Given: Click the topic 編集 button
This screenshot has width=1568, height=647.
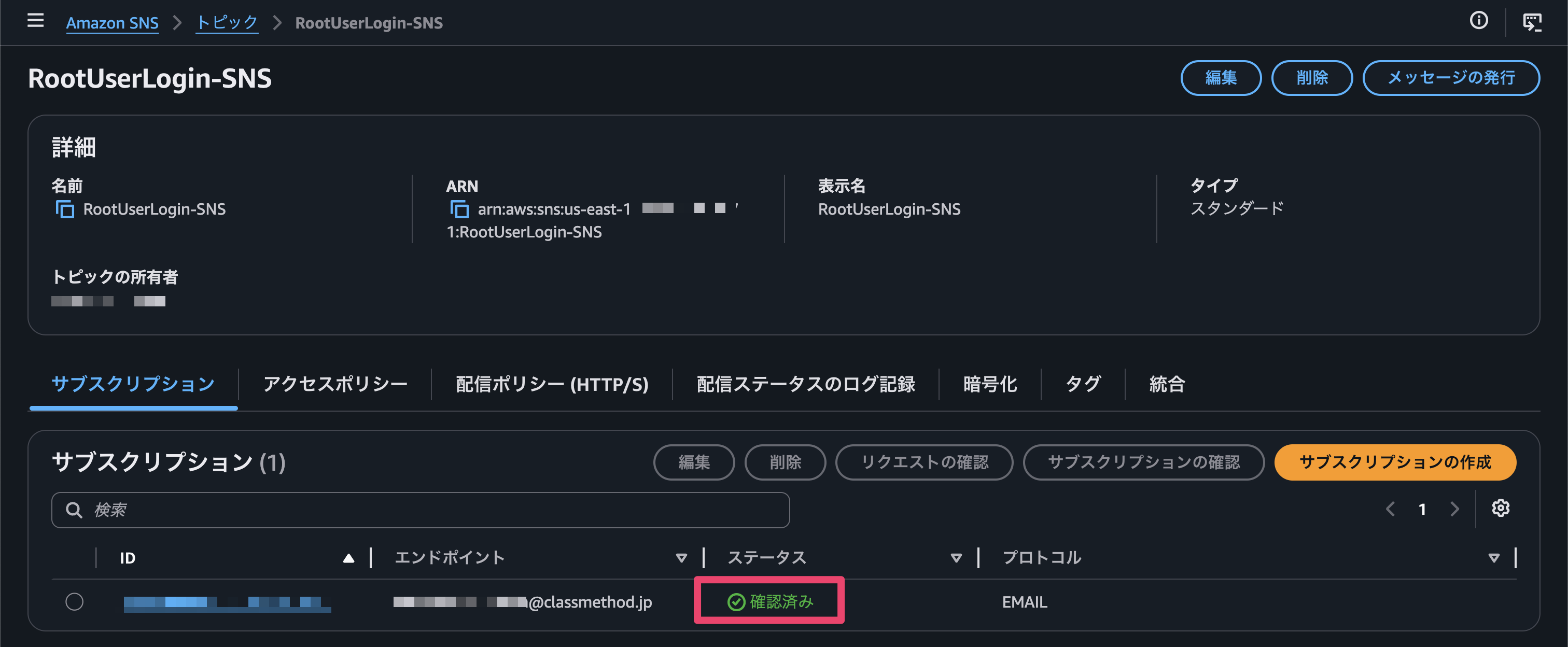Looking at the screenshot, I should click(1221, 78).
